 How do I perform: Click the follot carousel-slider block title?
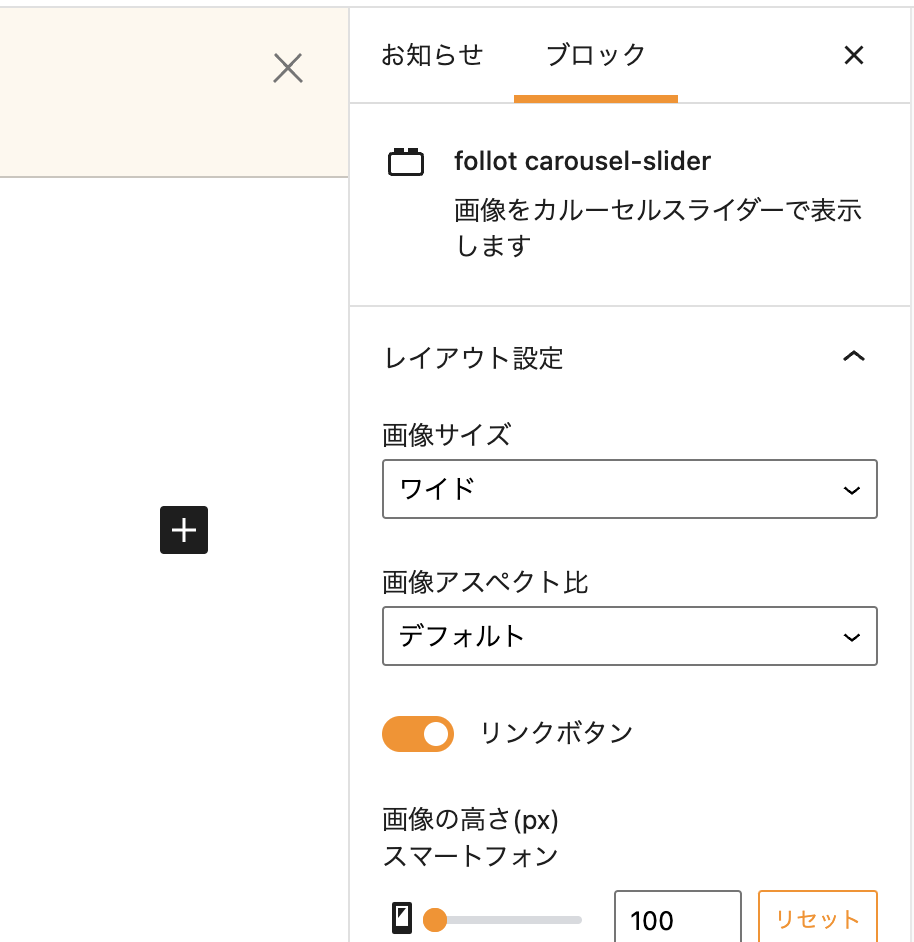click(x=582, y=161)
